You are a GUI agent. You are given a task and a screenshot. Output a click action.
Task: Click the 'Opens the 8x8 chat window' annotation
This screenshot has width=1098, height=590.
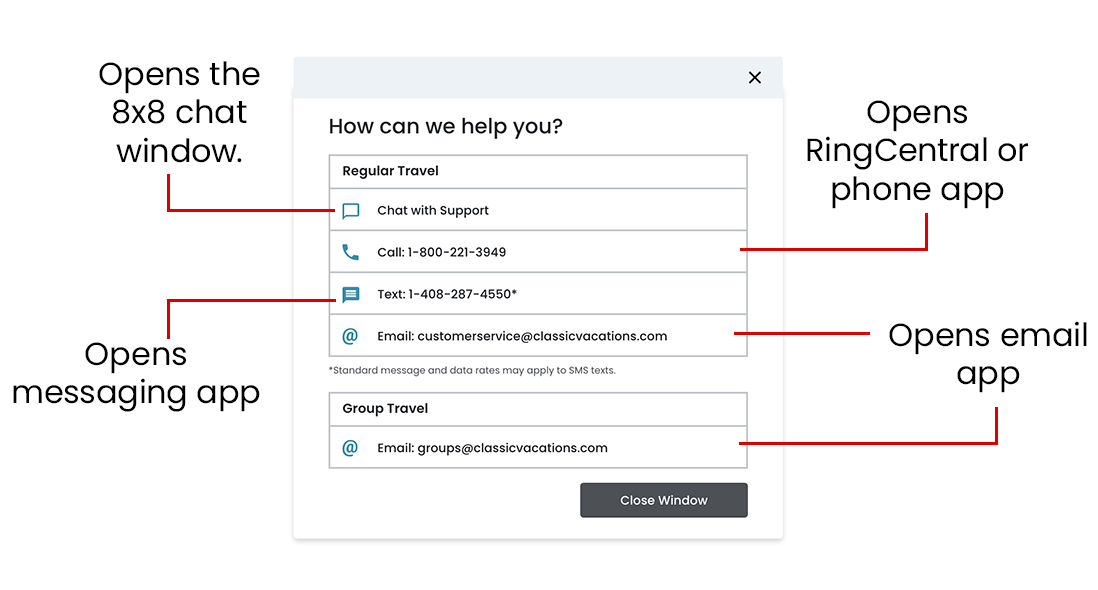pyautogui.click(x=180, y=112)
